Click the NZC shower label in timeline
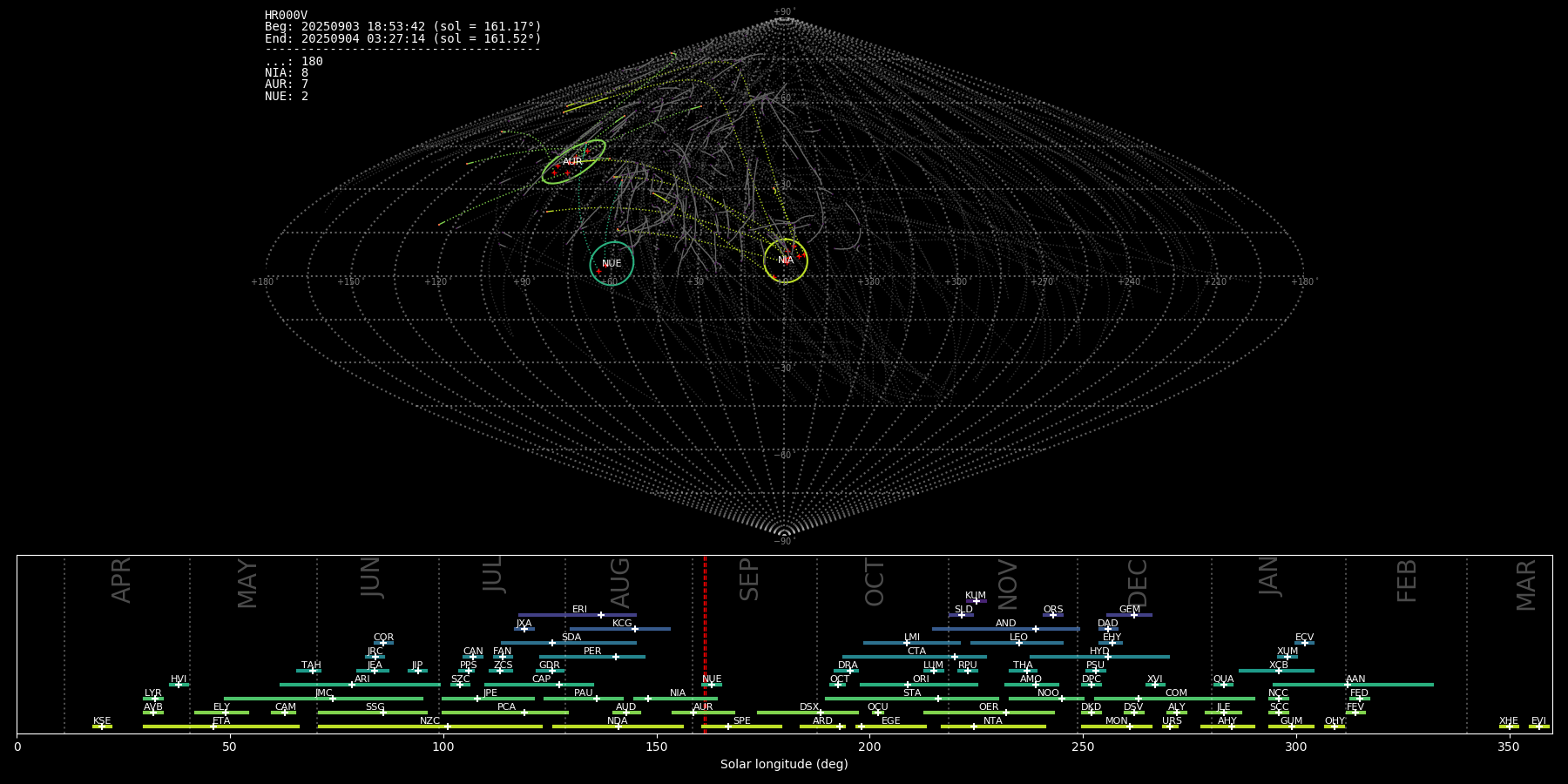Image resolution: width=1568 pixels, height=784 pixels. coord(429,720)
